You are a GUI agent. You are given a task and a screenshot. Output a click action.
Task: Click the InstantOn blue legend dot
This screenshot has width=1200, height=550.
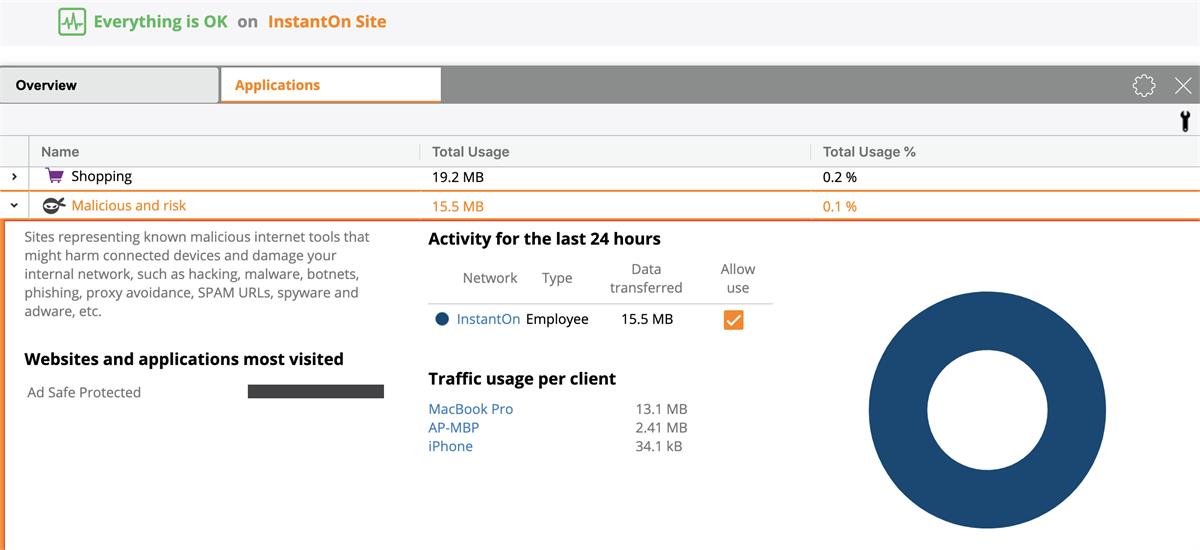[442, 319]
